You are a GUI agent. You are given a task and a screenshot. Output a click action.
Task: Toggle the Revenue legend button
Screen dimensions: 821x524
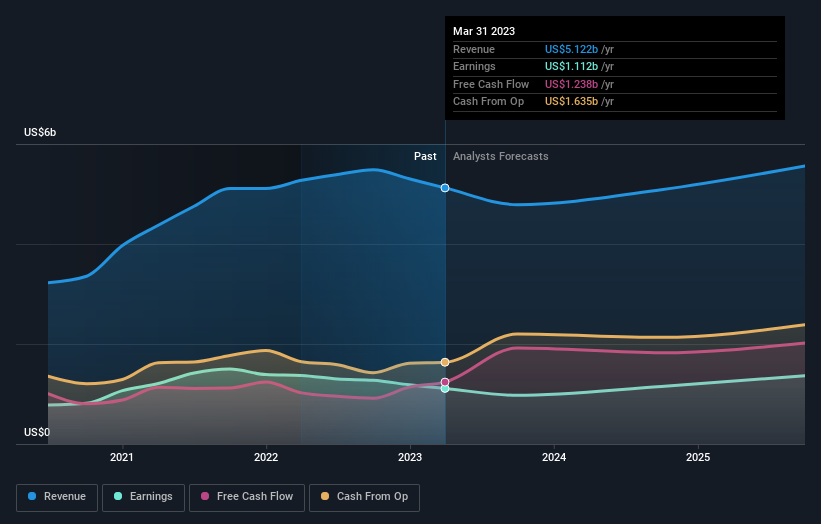tap(57, 497)
